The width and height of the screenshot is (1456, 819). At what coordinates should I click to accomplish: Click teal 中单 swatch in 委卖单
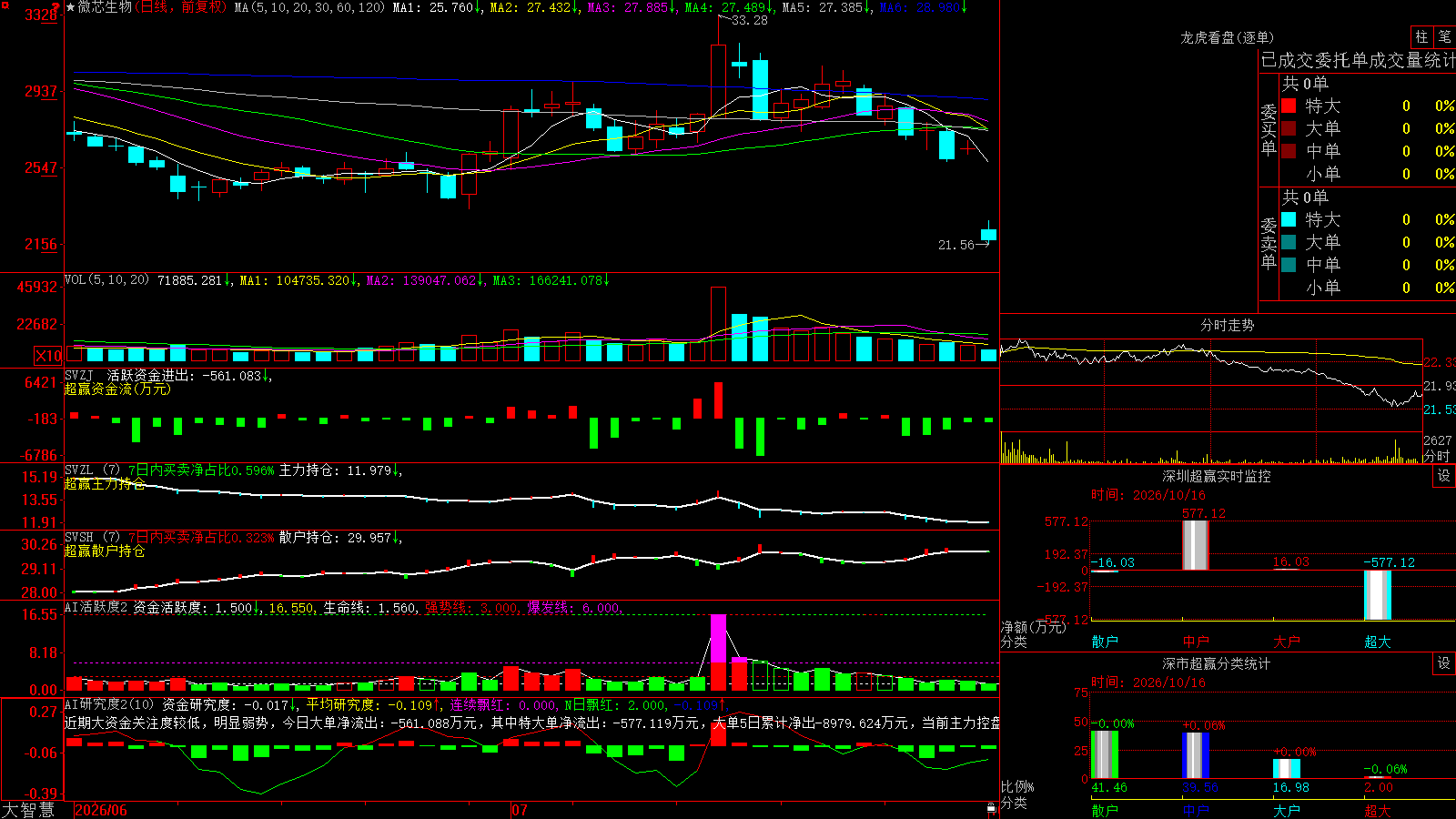1289,265
